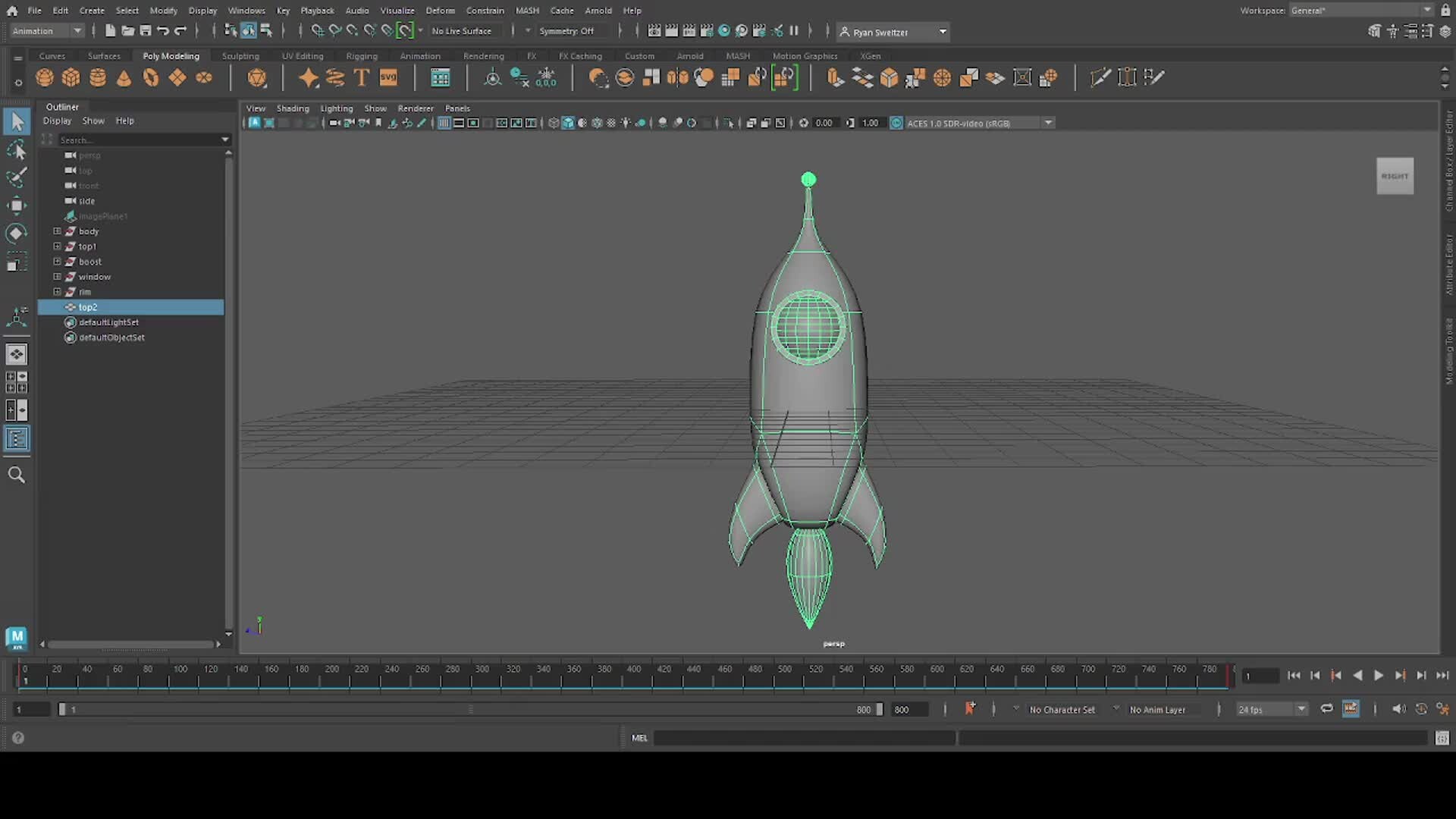Create a polygon sphere from the shelf
The height and width of the screenshot is (819, 1456).
[44, 77]
